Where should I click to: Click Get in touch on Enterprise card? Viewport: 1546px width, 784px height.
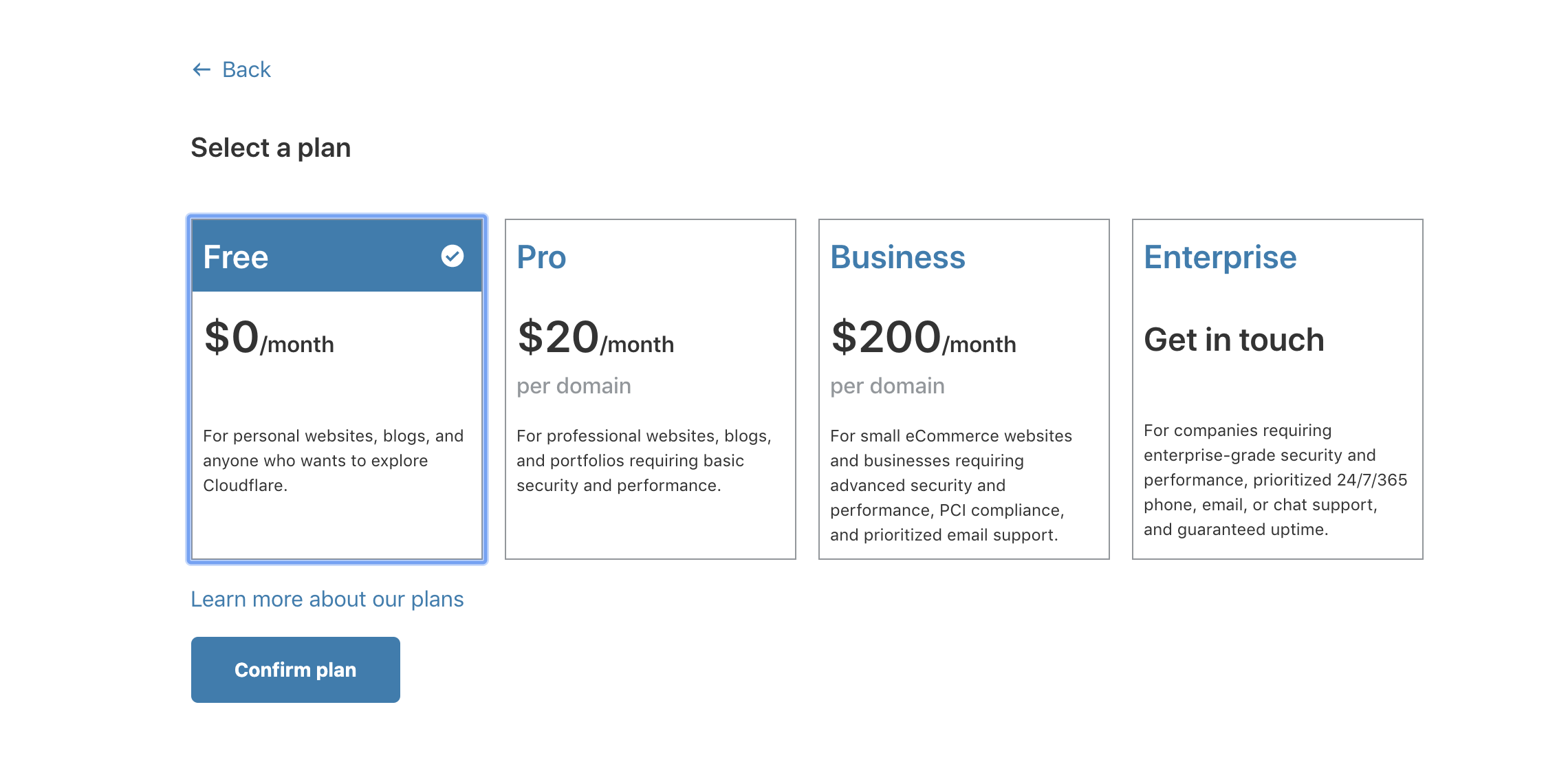(1234, 340)
